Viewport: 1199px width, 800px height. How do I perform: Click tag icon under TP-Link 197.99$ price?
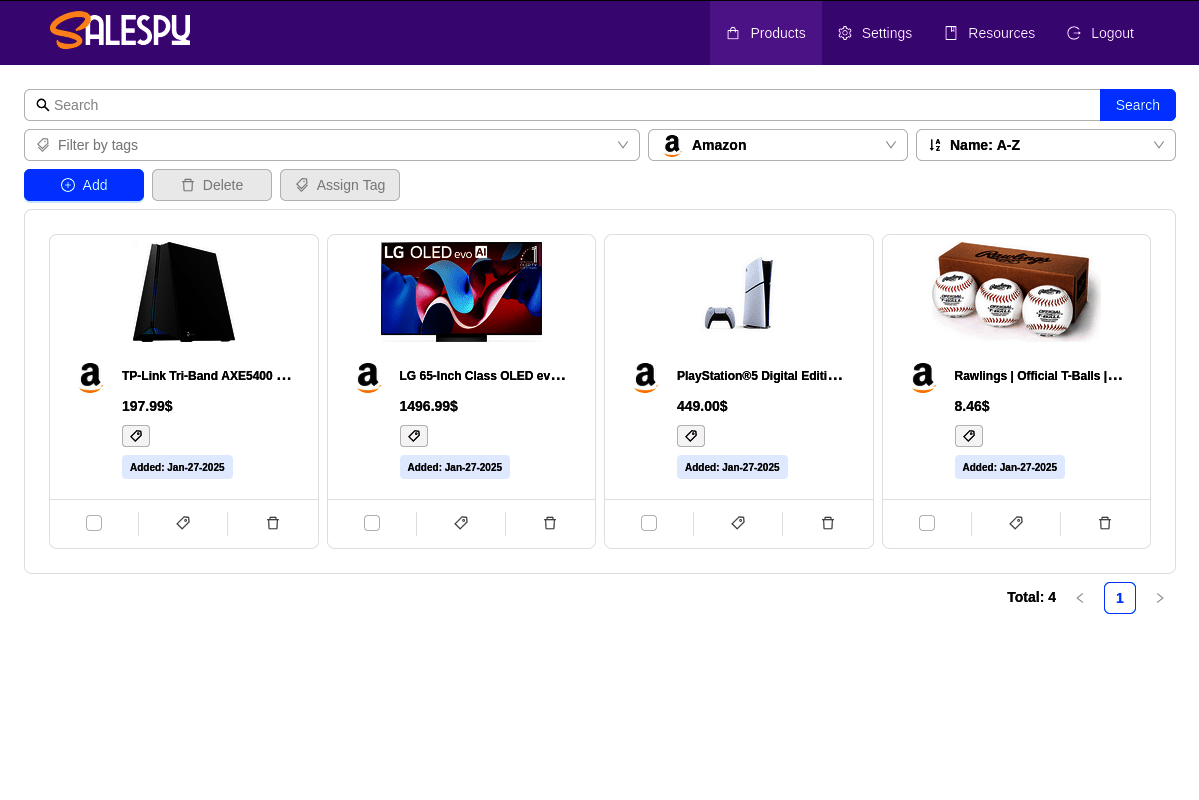coord(136,436)
